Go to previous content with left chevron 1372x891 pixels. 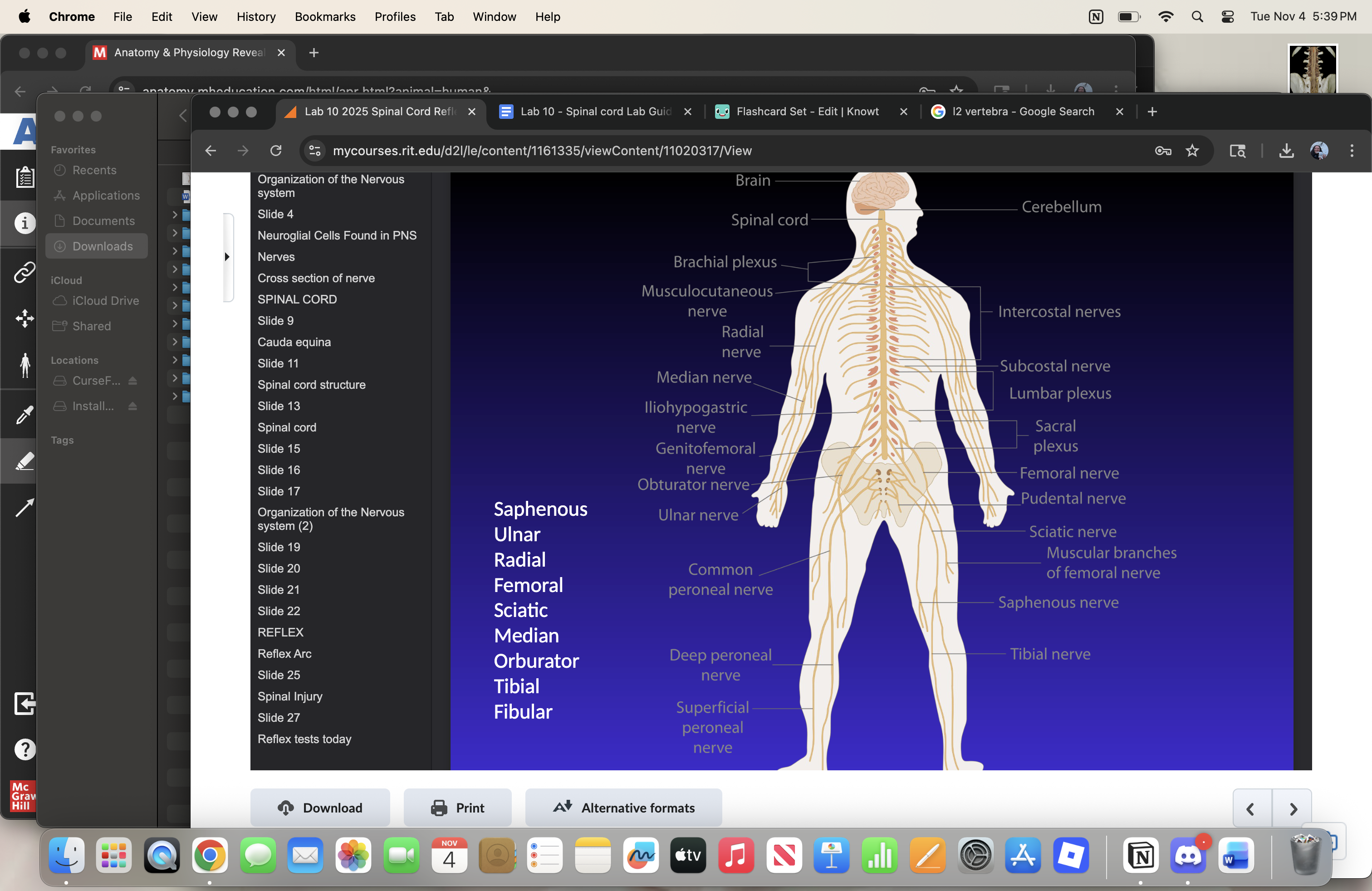click(x=1250, y=808)
